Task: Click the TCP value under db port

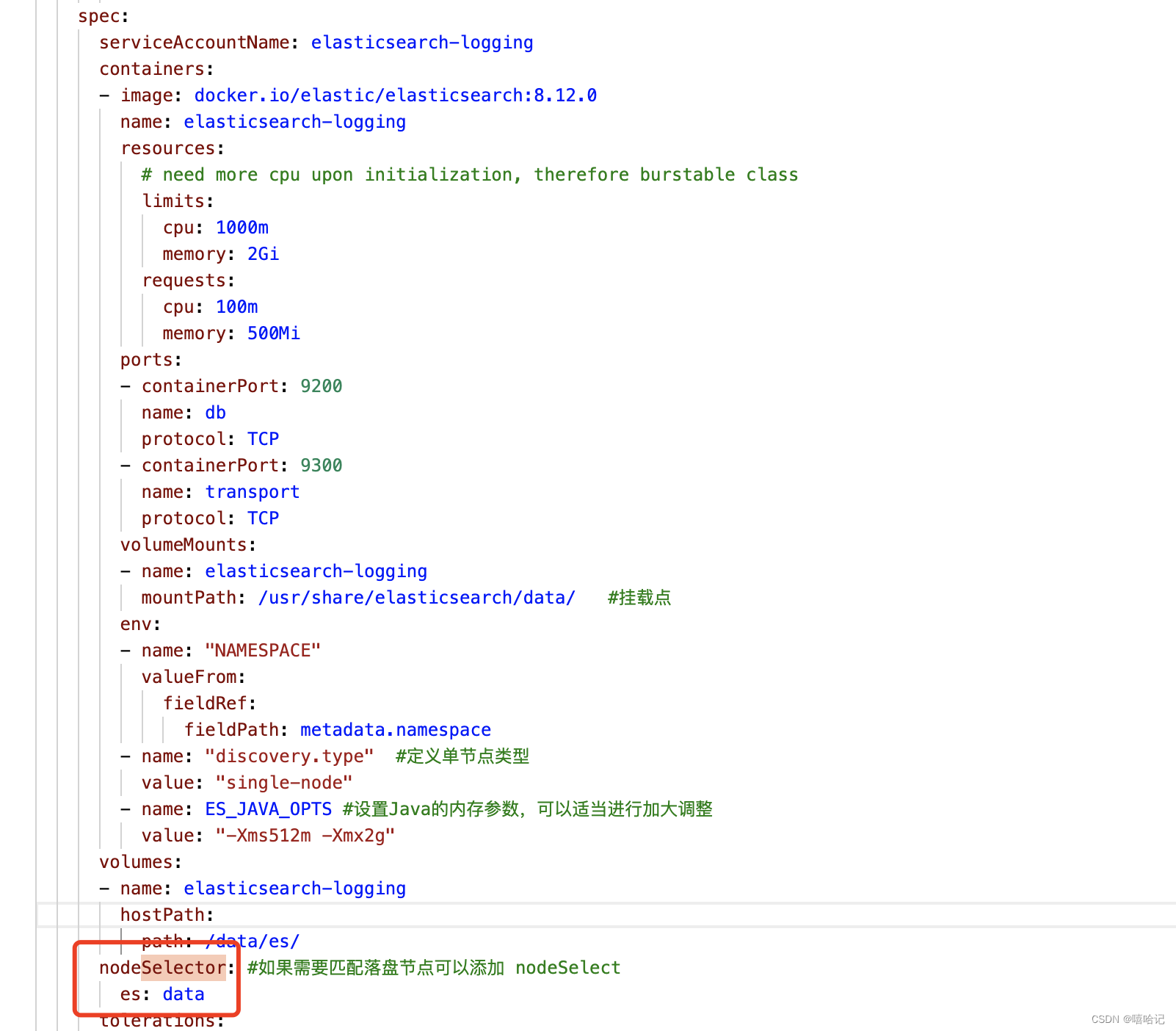Action: (x=264, y=439)
